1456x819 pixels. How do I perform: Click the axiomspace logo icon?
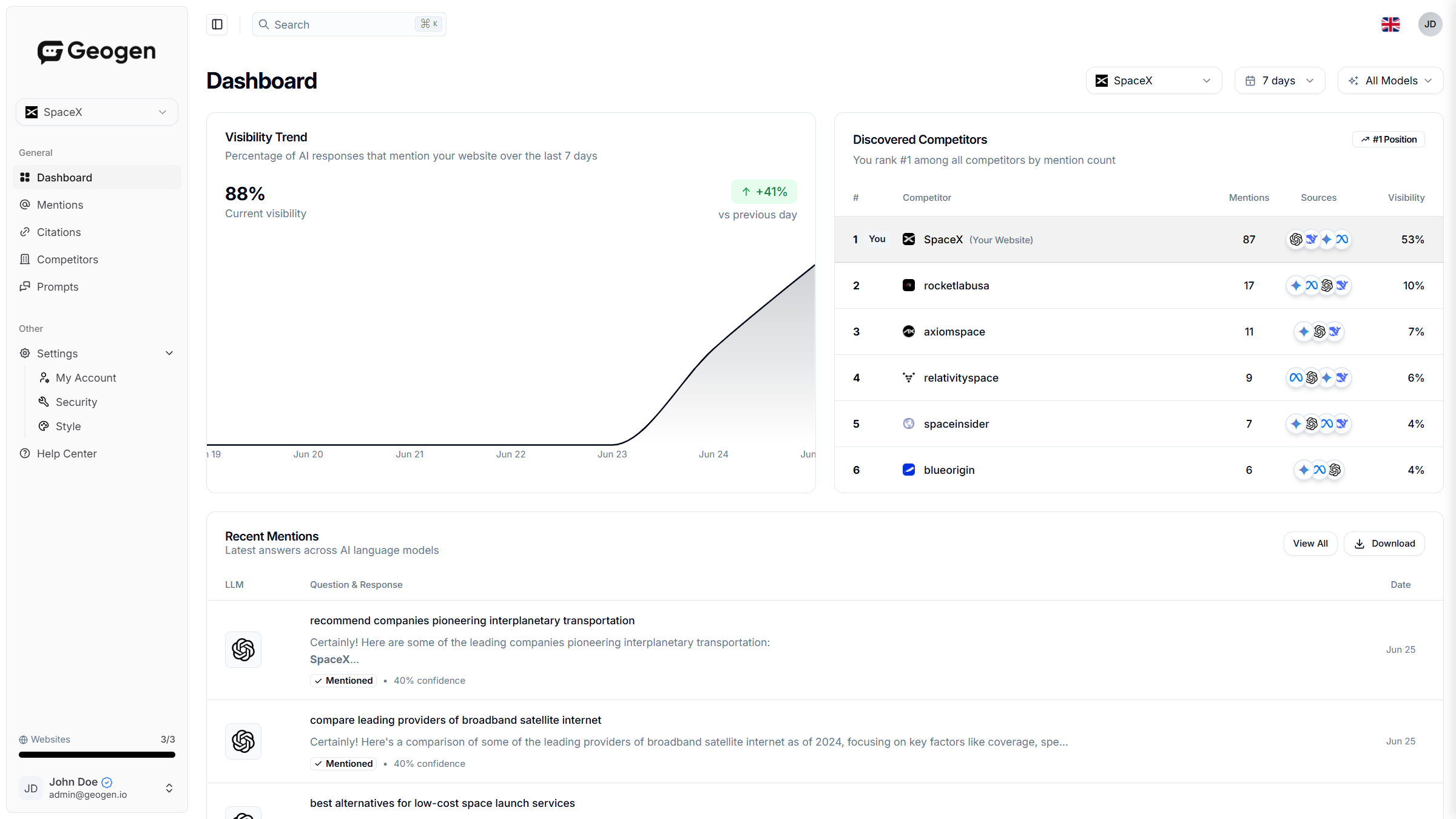(x=909, y=331)
